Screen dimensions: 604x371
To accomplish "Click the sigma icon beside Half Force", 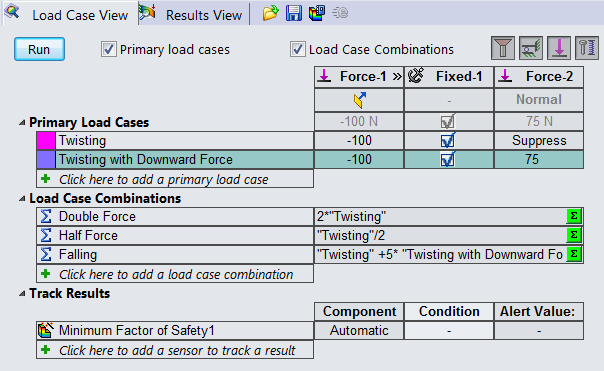I will pos(46,235).
